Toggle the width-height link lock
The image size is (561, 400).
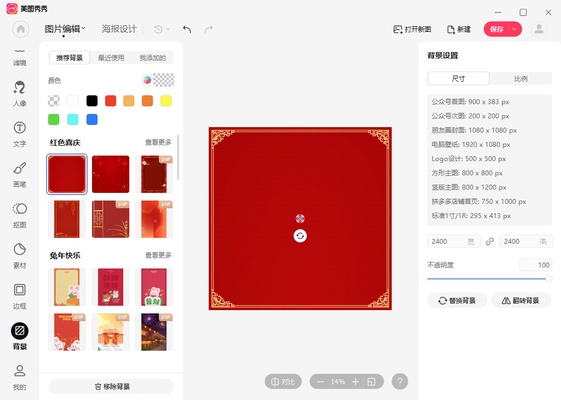490,242
